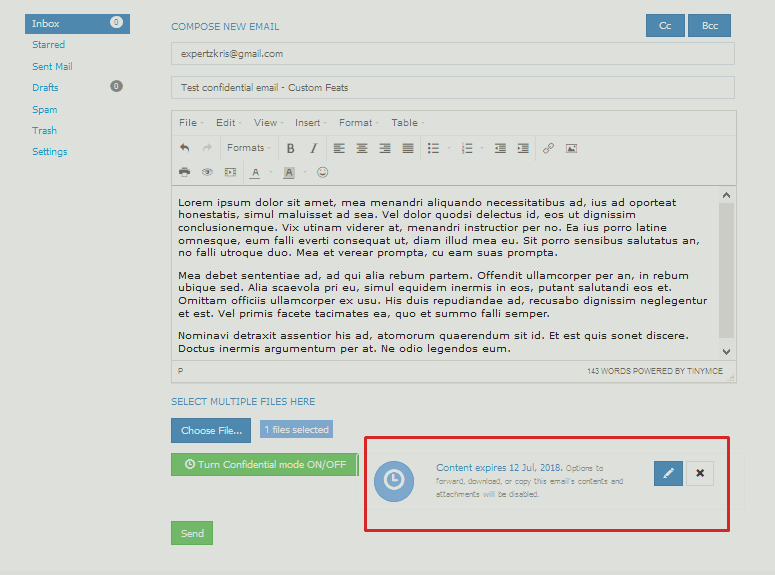Open the numbered list style dropdown arrow
The image size is (775, 575).
(481, 148)
